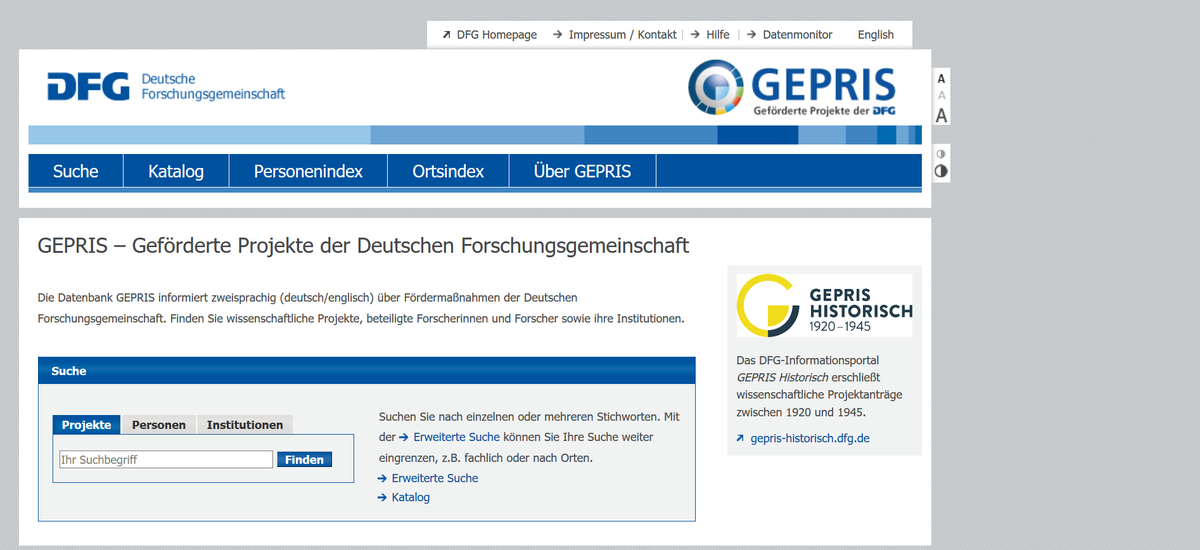1200x550 pixels.
Task: Open the Suche navigation item
Action: [76, 171]
